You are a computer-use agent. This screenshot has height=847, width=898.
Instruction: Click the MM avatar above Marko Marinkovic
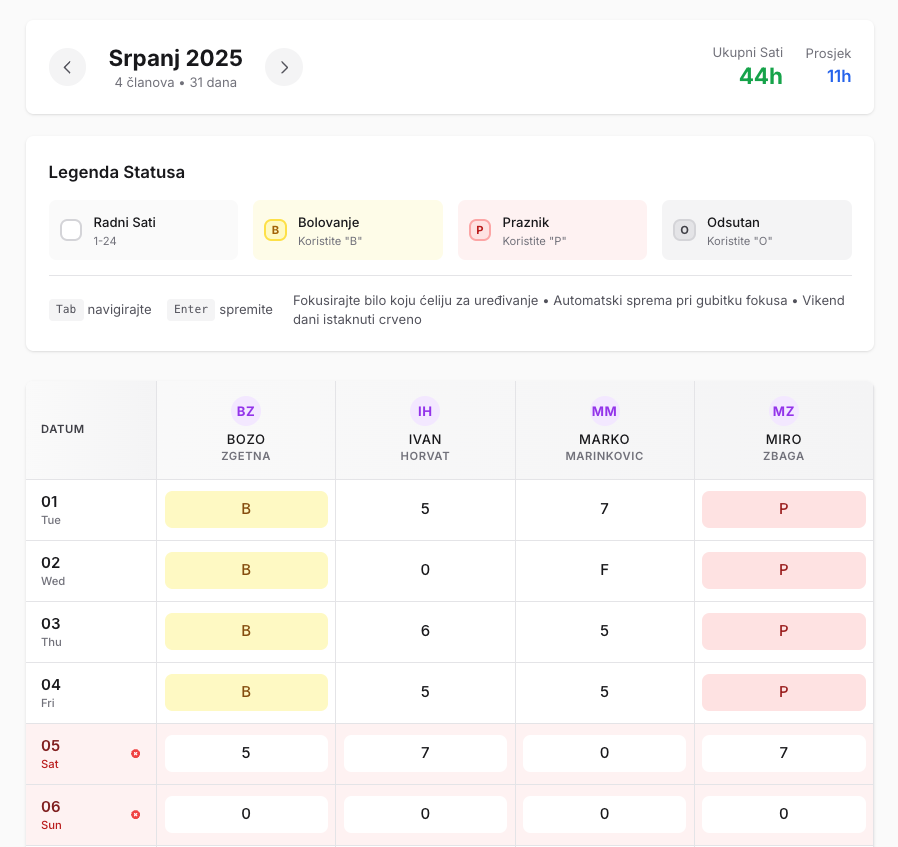click(604, 411)
